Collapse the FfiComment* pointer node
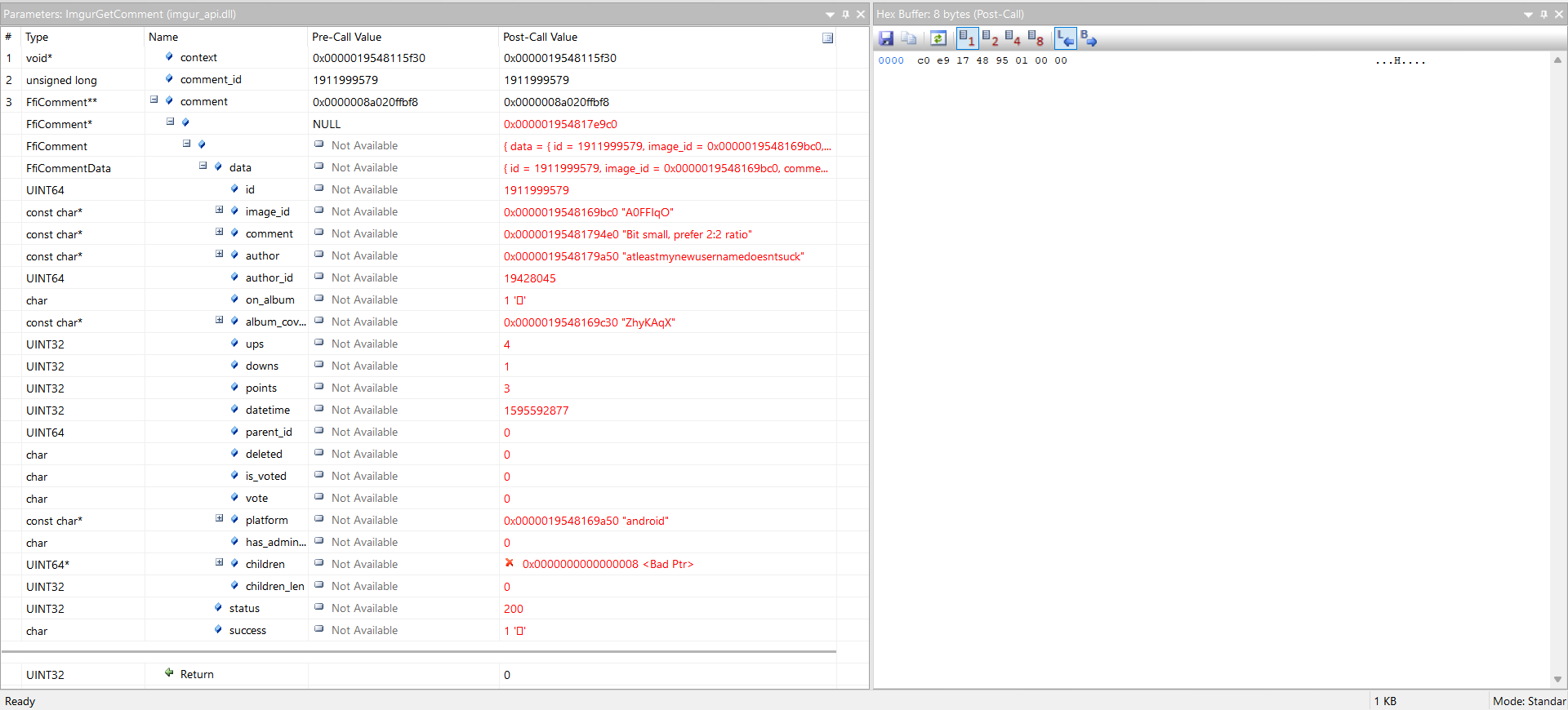 [x=170, y=122]
